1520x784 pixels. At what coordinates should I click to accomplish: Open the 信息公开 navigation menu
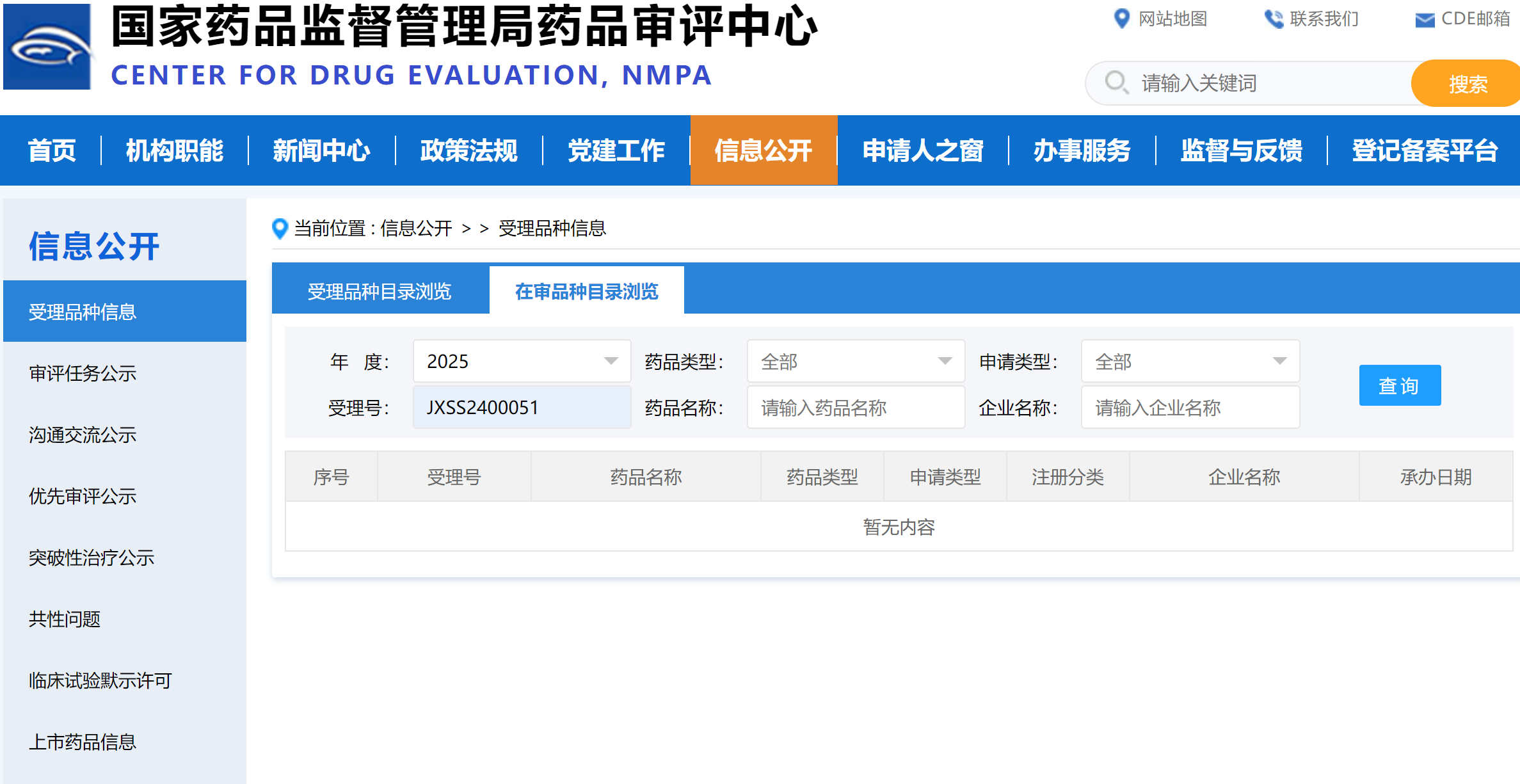tap(763, 150)
